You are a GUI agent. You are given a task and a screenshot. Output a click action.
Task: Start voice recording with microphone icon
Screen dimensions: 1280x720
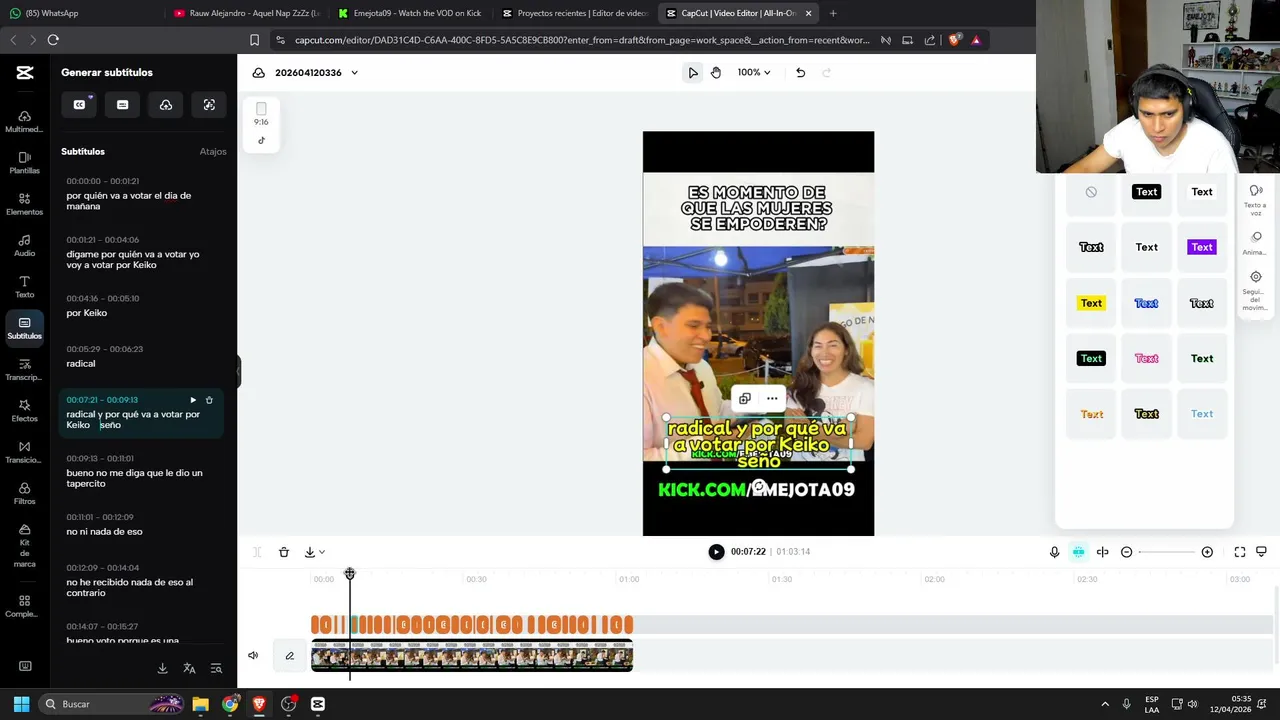pos(1054,552)
